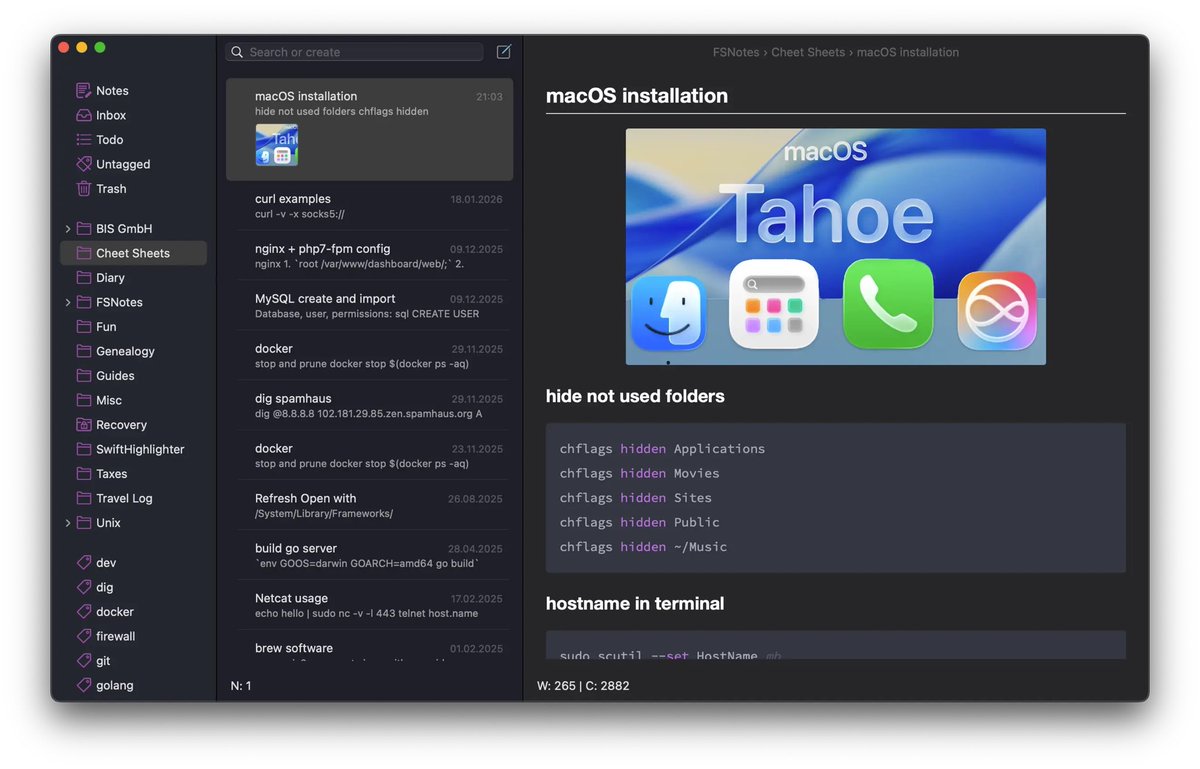
Task: Click the breadcrumb title at top of editor
Action: pyautogui.click(x=835, y=52)
